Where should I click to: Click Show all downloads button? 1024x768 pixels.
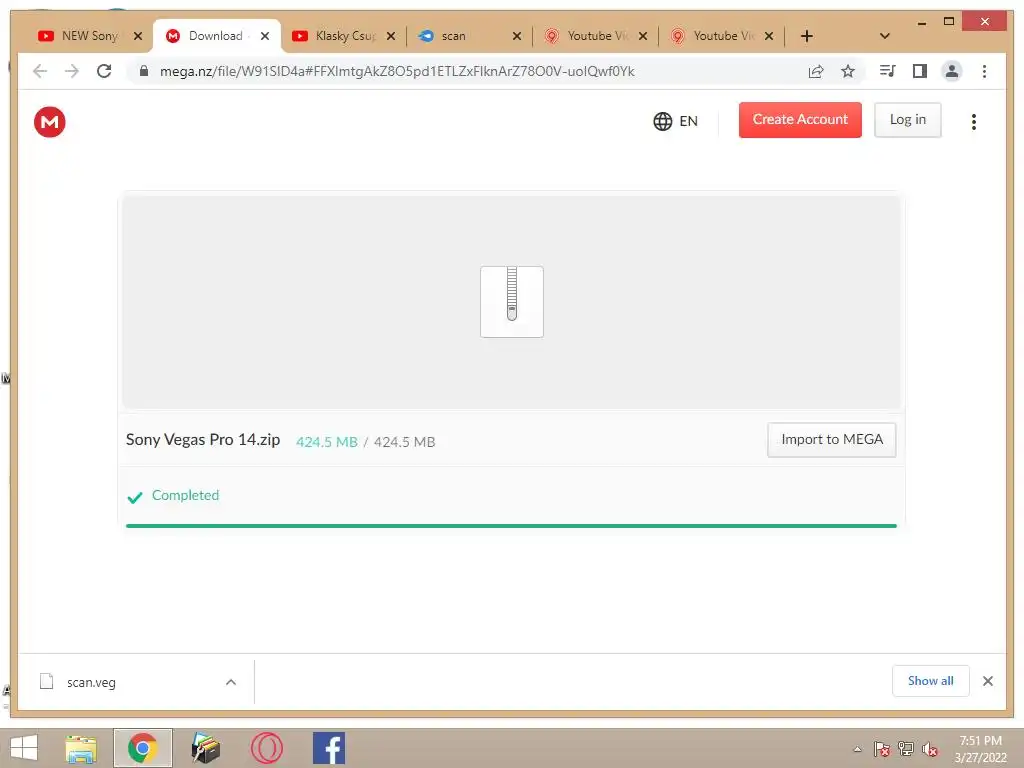coord(930,681)
